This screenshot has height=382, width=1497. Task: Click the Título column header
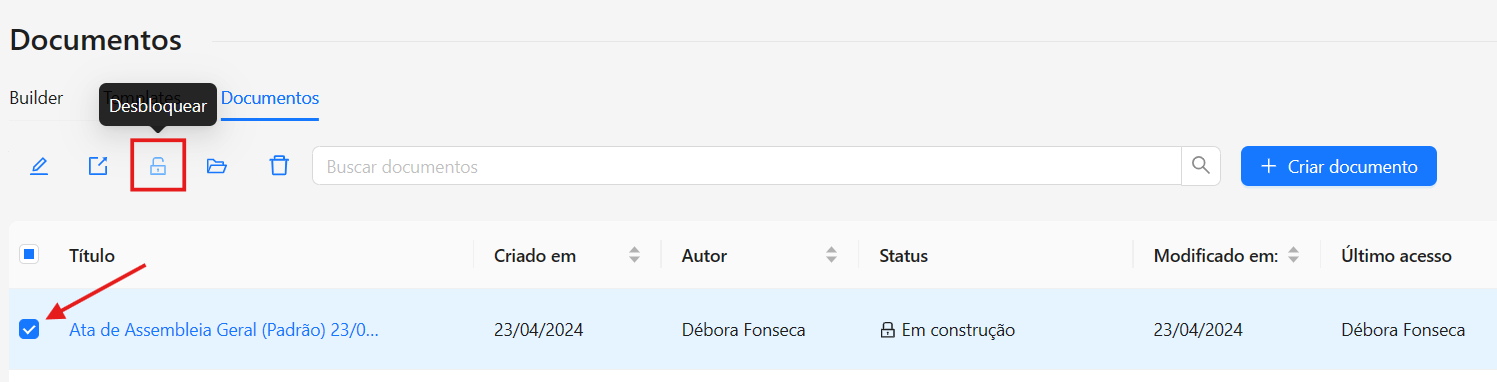pos(92,256)
